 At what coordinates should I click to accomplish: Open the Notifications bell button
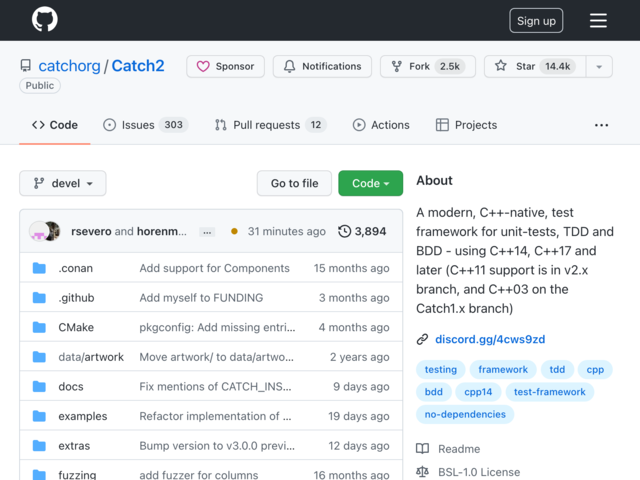(322, 66)
